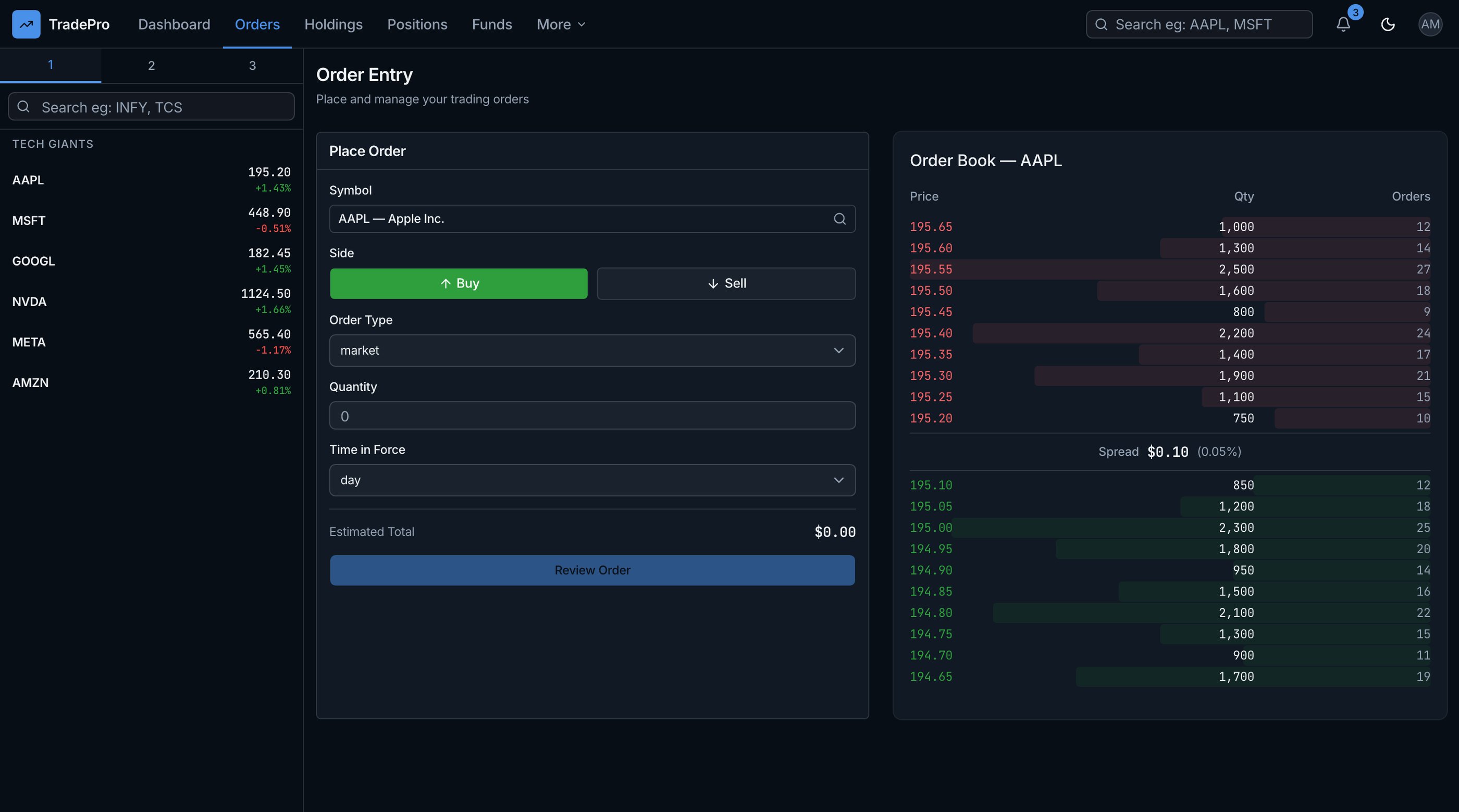Click bid price 195.10
The image size is (1459, 812).
[931, 485]
